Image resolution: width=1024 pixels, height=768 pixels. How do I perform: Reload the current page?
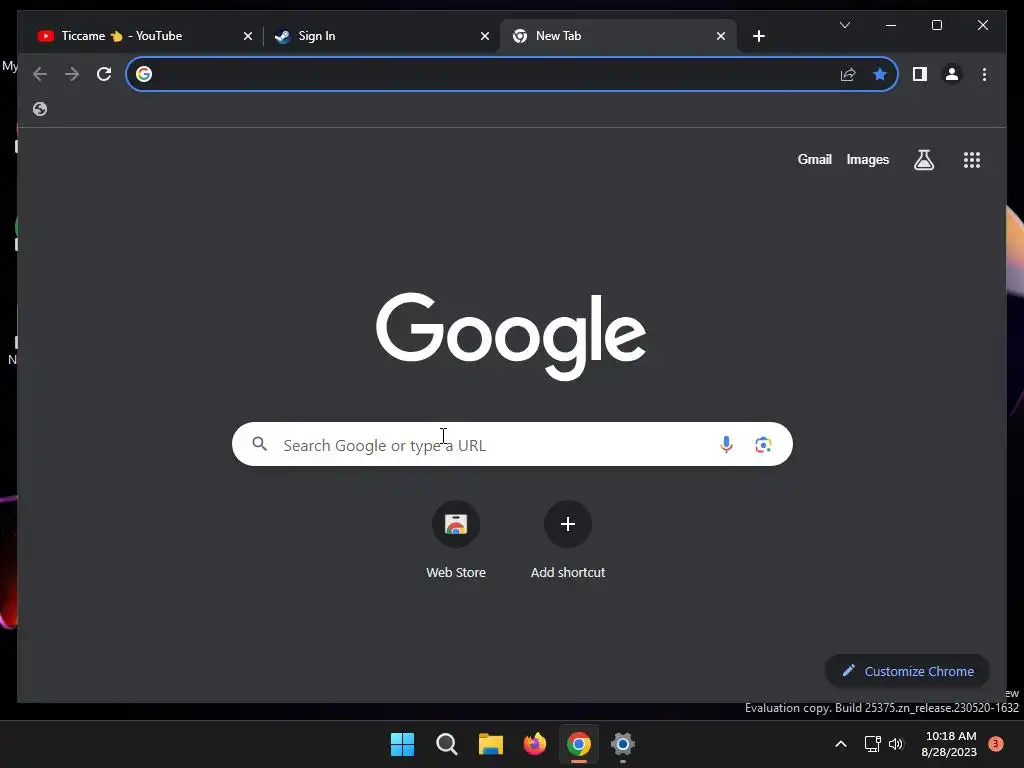[x=104, y=74]
